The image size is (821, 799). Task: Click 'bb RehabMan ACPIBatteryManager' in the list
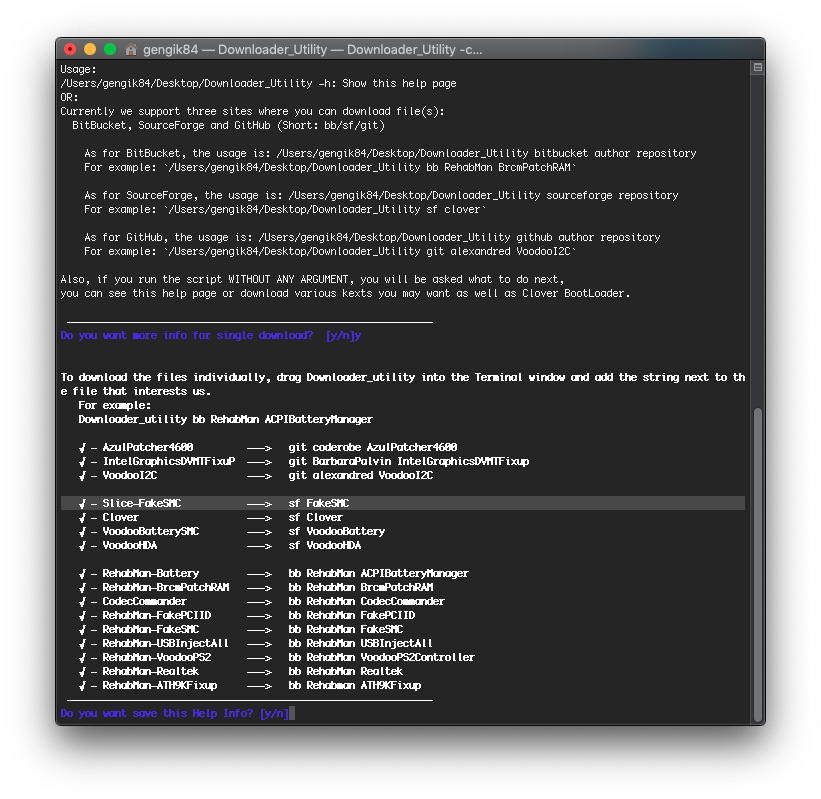click(379, 573)
